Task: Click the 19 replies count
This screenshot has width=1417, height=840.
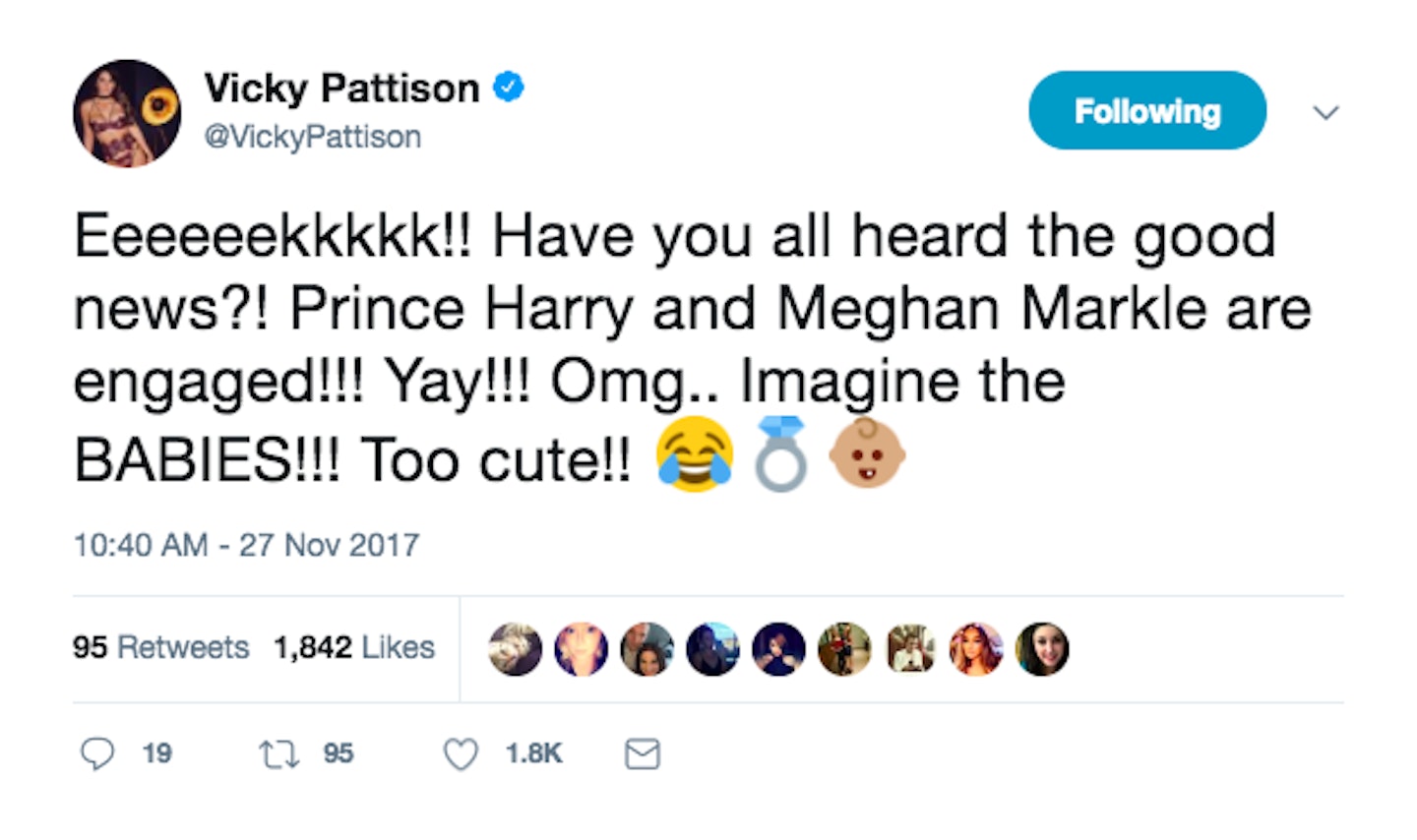Action: [x=156, y=753]
